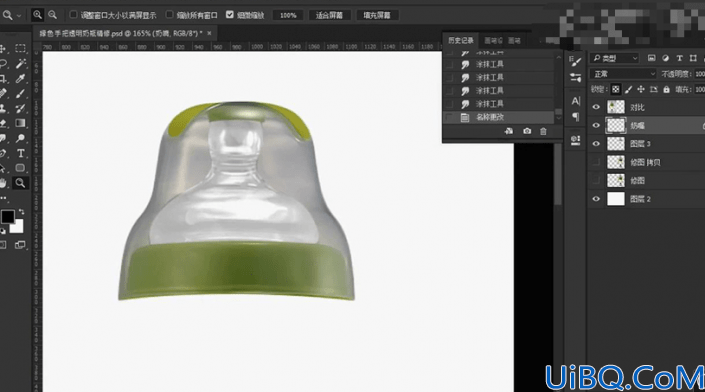The image size is (705, 392).
Task: Delete current history state with trash icon
Action: 544,131
